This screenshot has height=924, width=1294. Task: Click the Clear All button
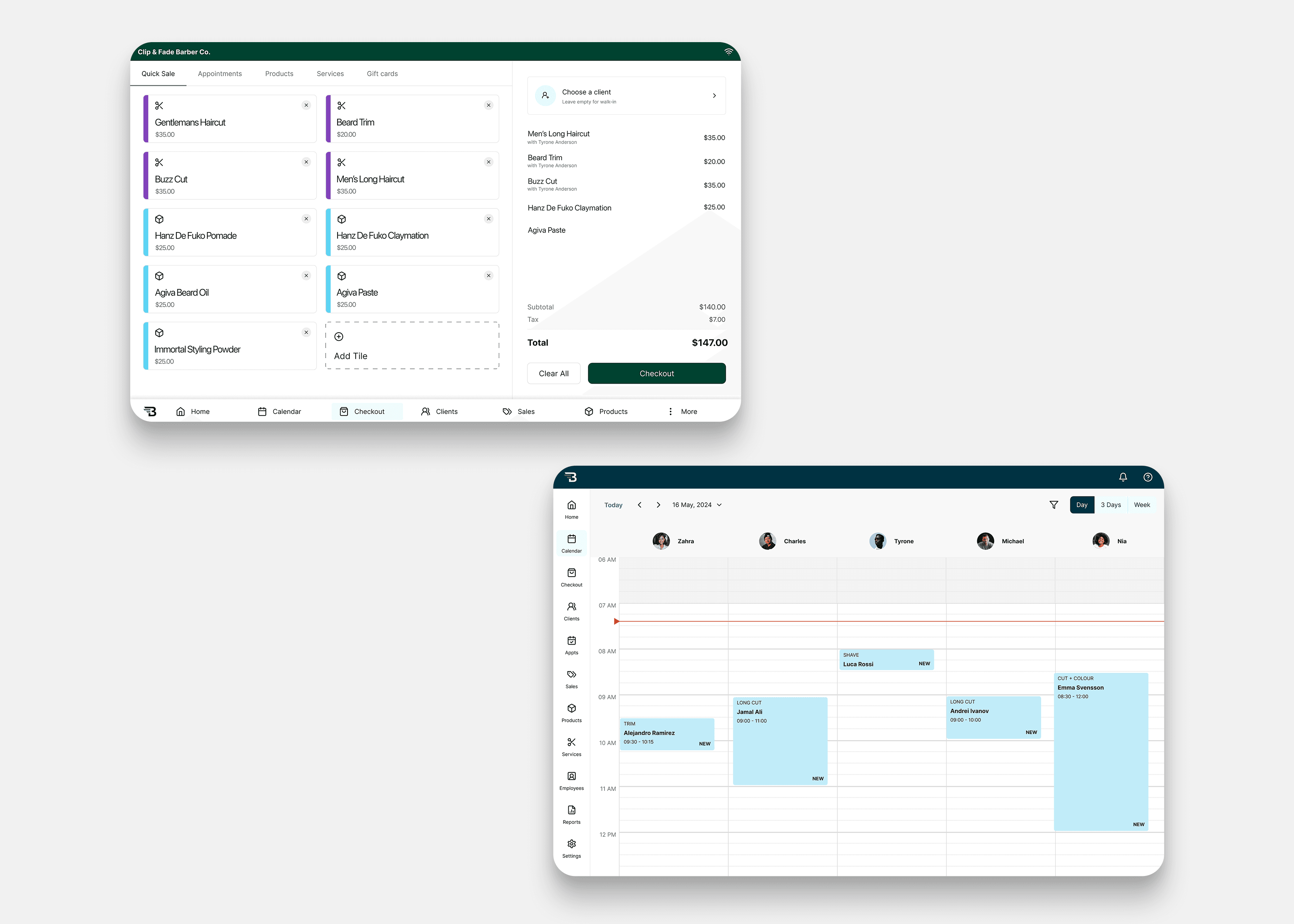point(553,373)
